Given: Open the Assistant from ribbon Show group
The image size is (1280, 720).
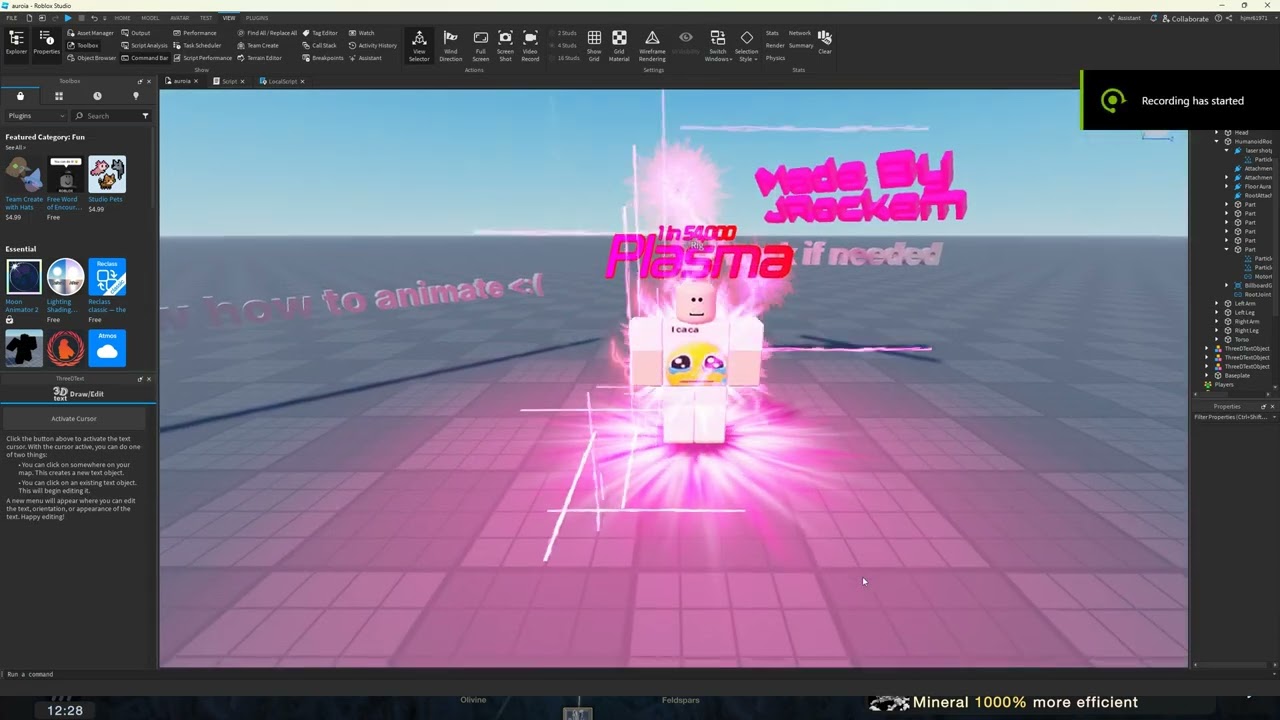Looking at the screenshot, I should (x=366, y=58).
